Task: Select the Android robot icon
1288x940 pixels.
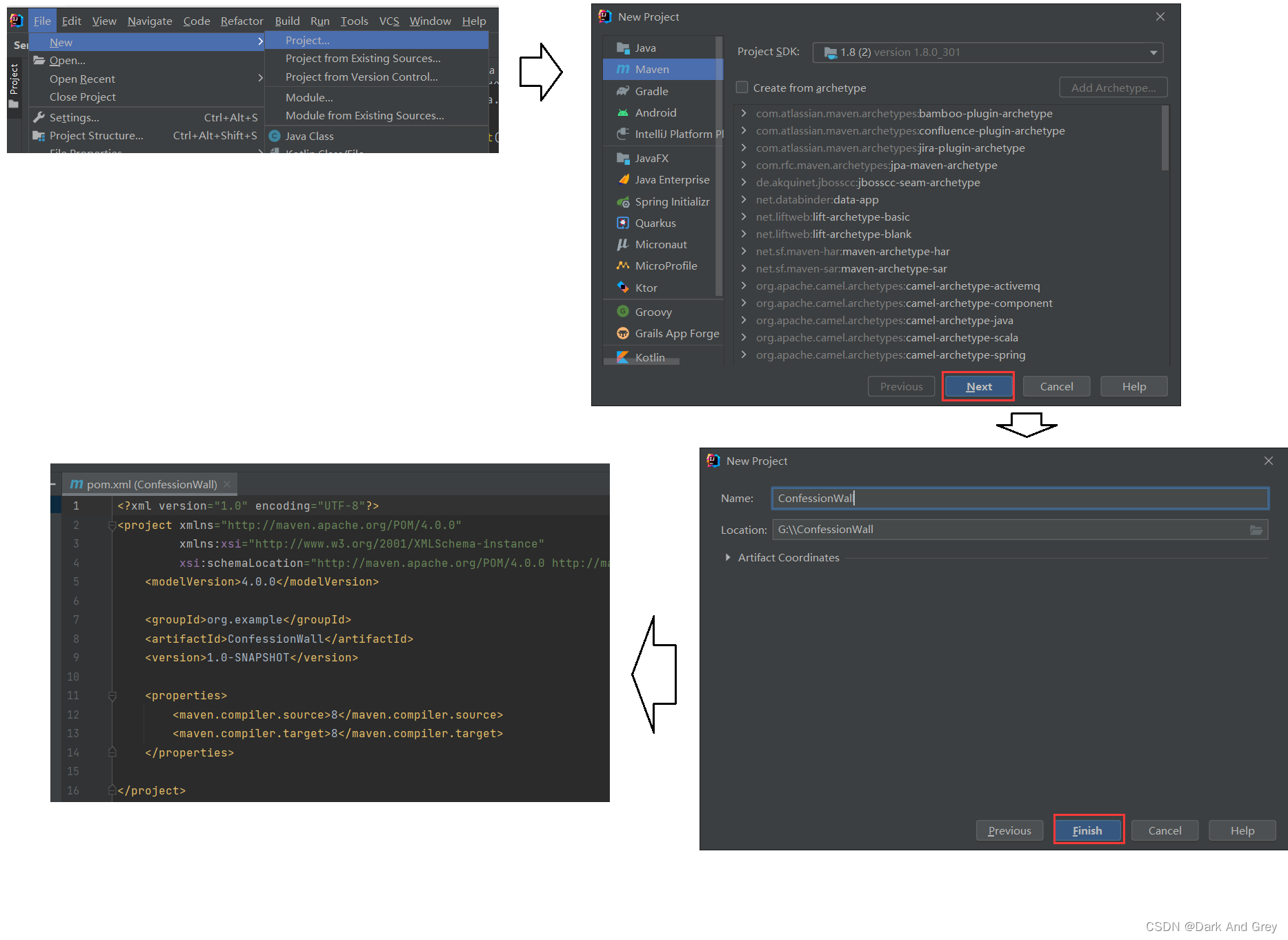Action: click(623, 112)
